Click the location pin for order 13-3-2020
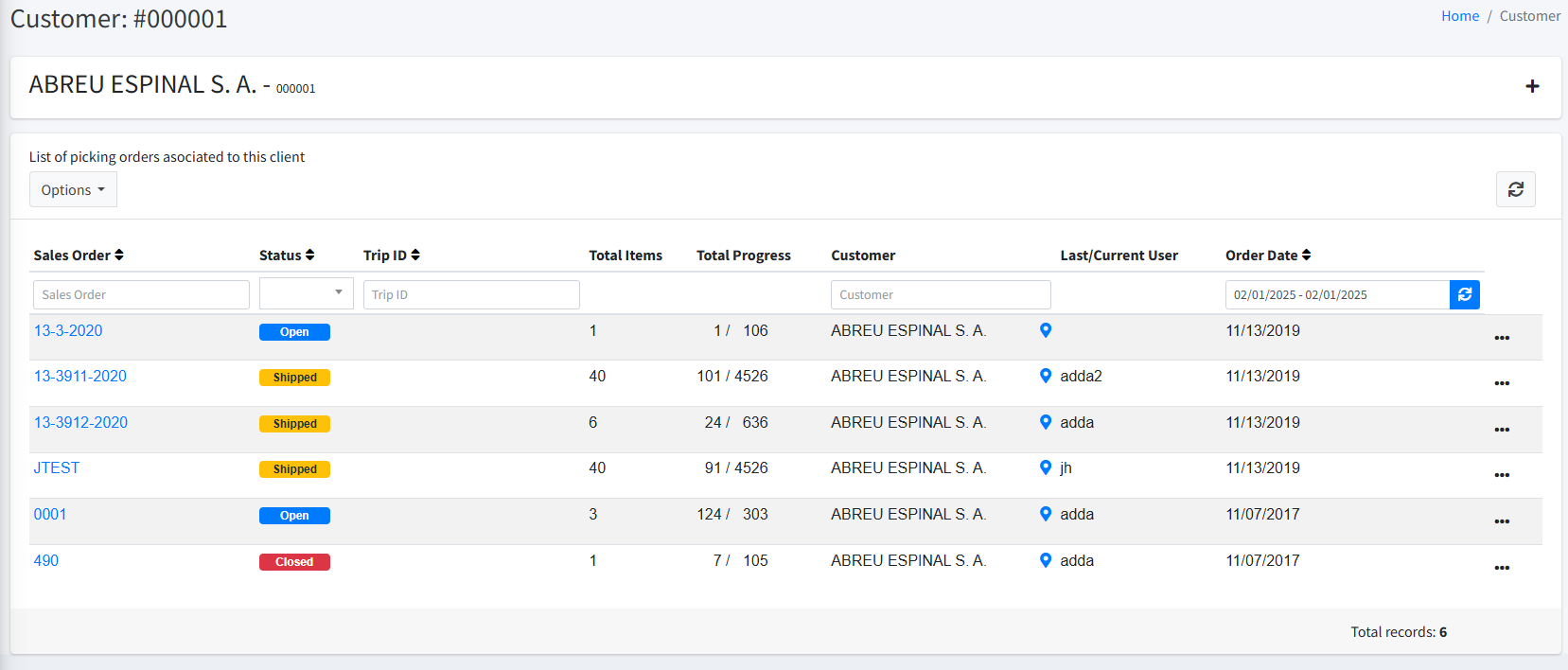This screenshot has width=1568, height=670. tap(1046, 330)
